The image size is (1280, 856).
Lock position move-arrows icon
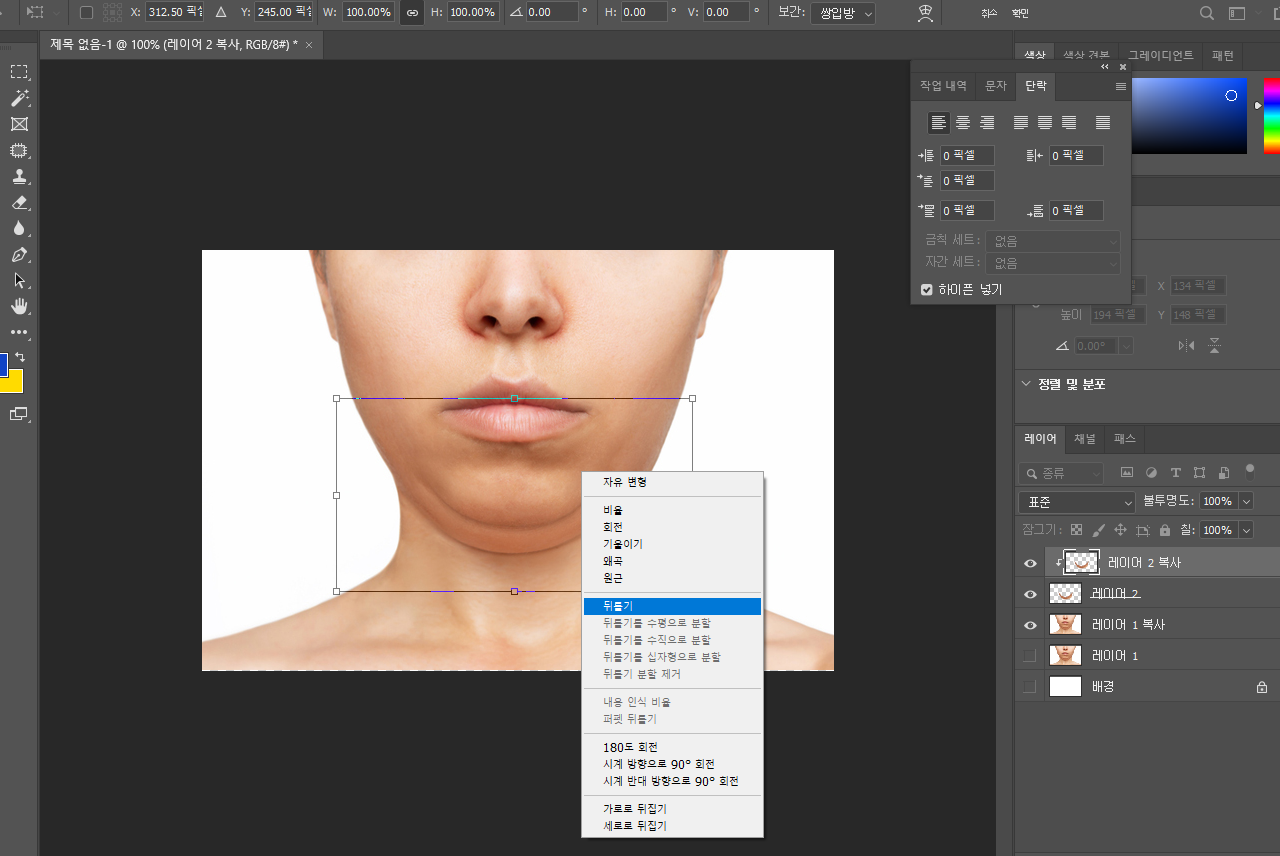[1120, 530]
